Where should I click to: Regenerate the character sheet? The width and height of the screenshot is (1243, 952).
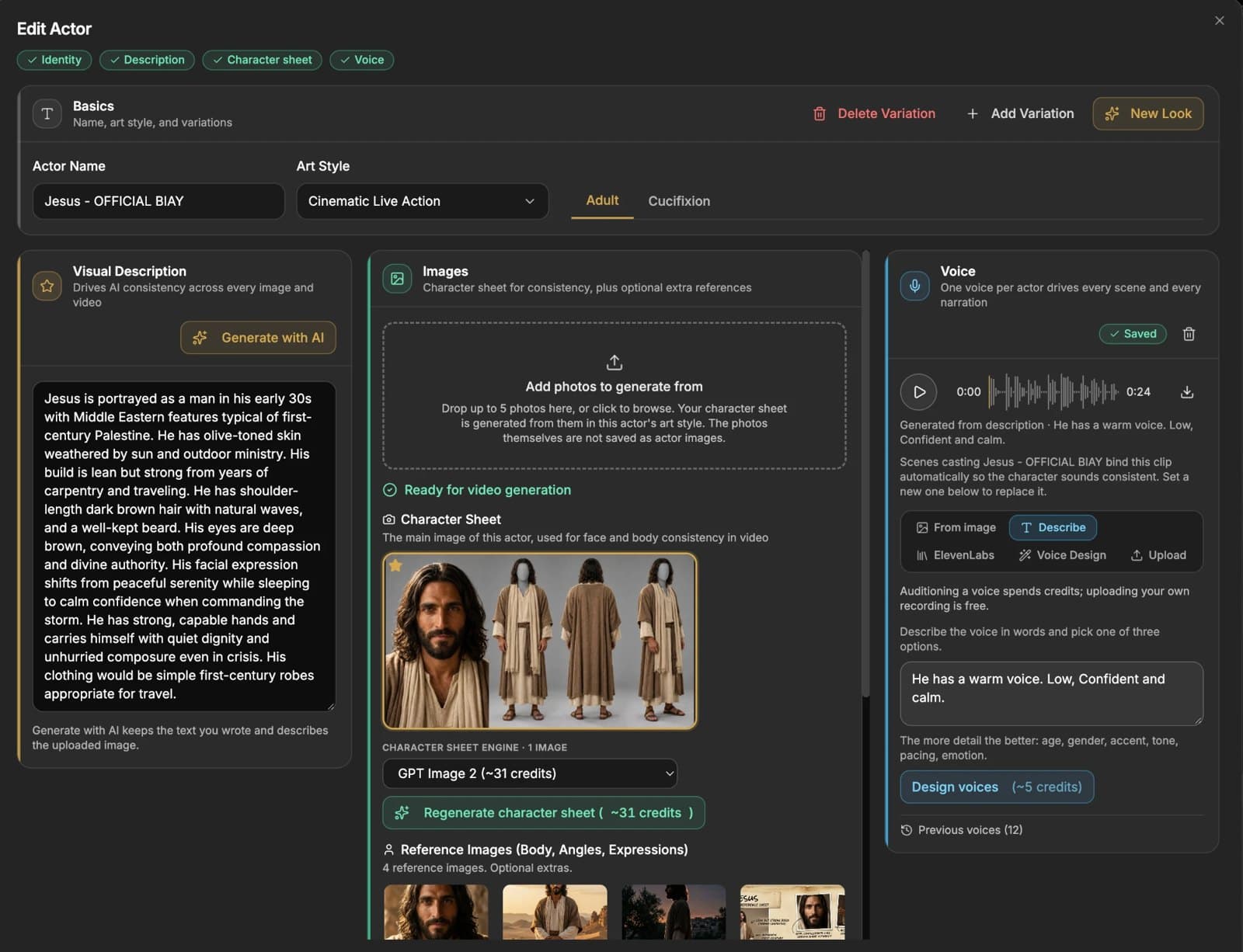tap(544, 813)
